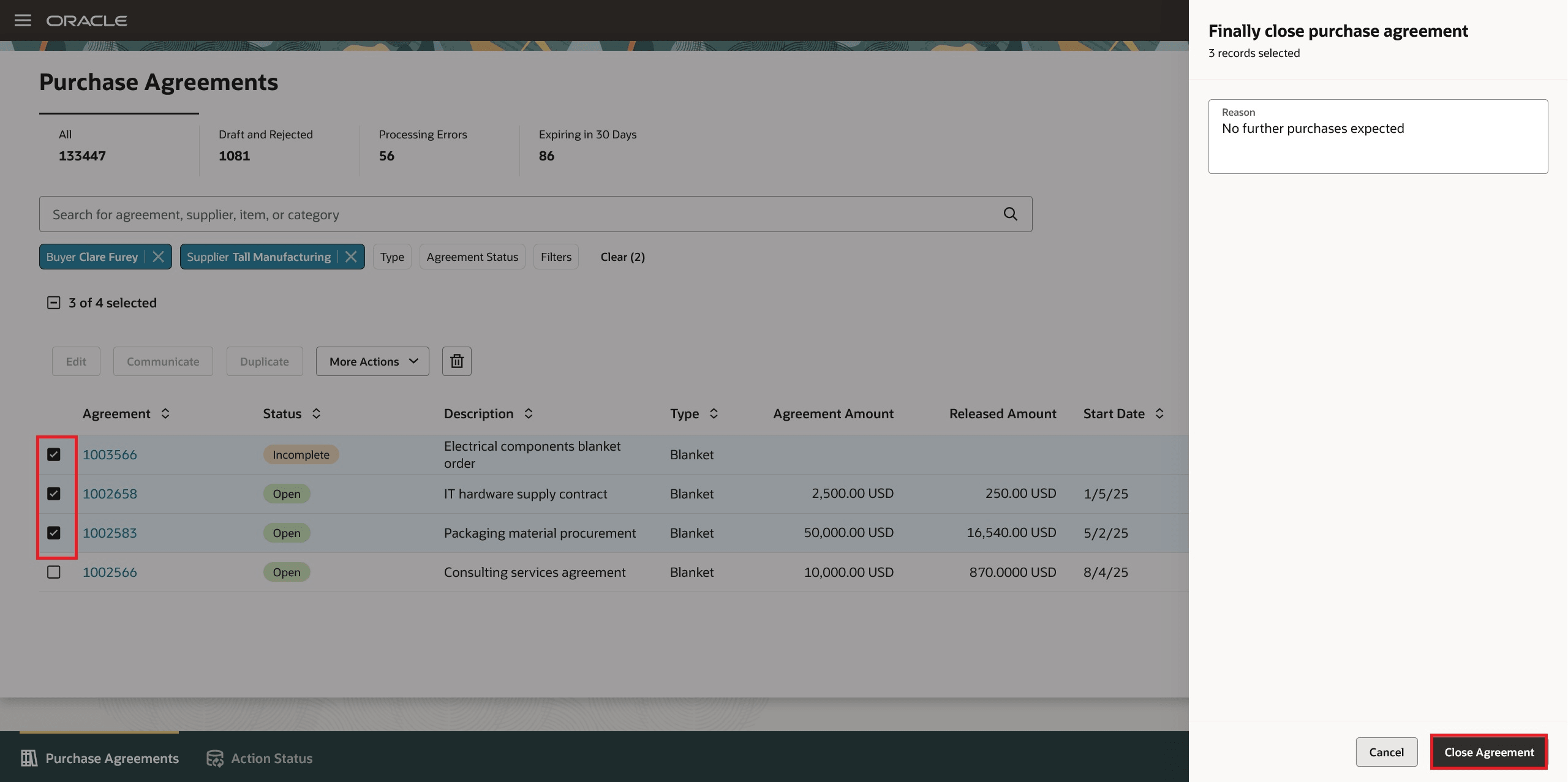Remove the Buyer Clare Furey filter chip
The image size is (1568, 782).
tap(158, 257)
